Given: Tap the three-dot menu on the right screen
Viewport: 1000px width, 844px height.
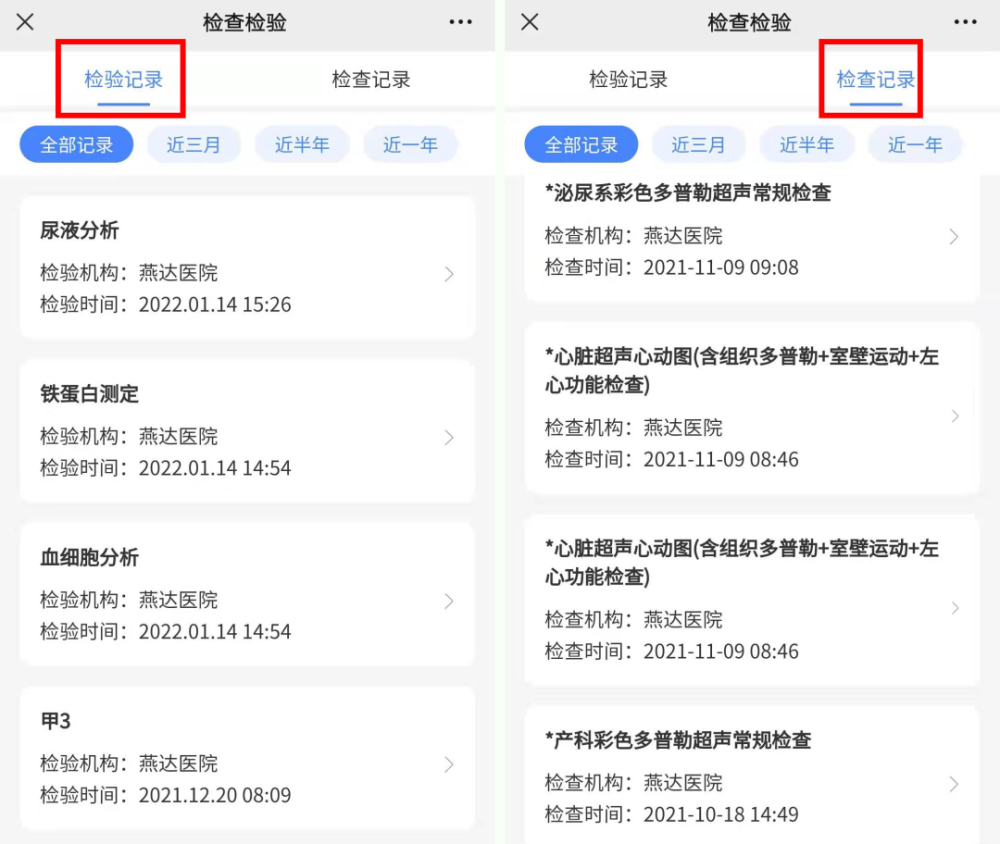Looking at the screenshot, I should [x=961, y=22].
